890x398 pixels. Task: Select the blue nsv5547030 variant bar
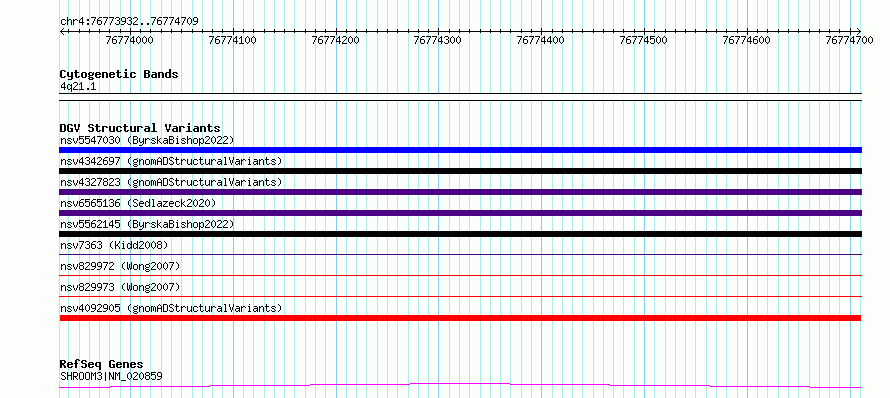pyautogui.click(x=460, y=150)
